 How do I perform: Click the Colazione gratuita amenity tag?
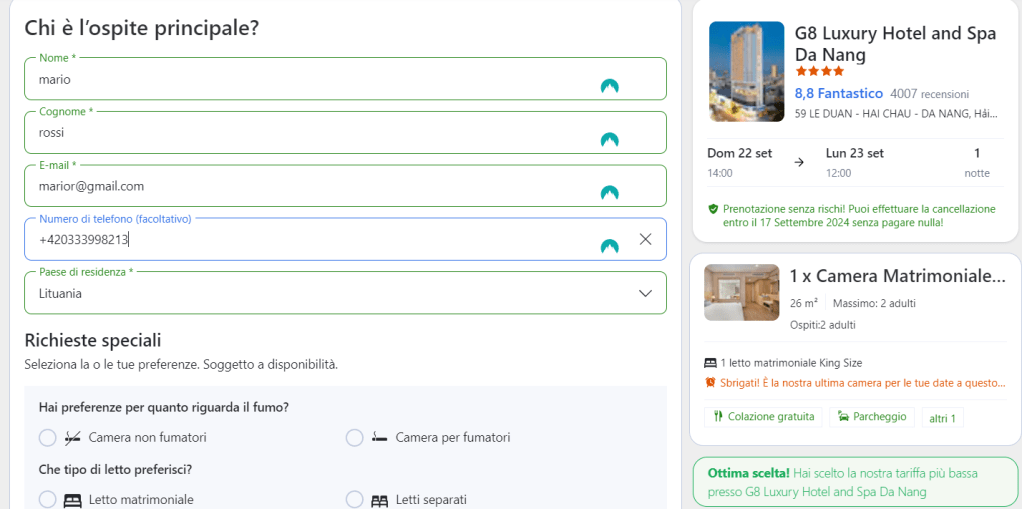(x=764, y=416)
